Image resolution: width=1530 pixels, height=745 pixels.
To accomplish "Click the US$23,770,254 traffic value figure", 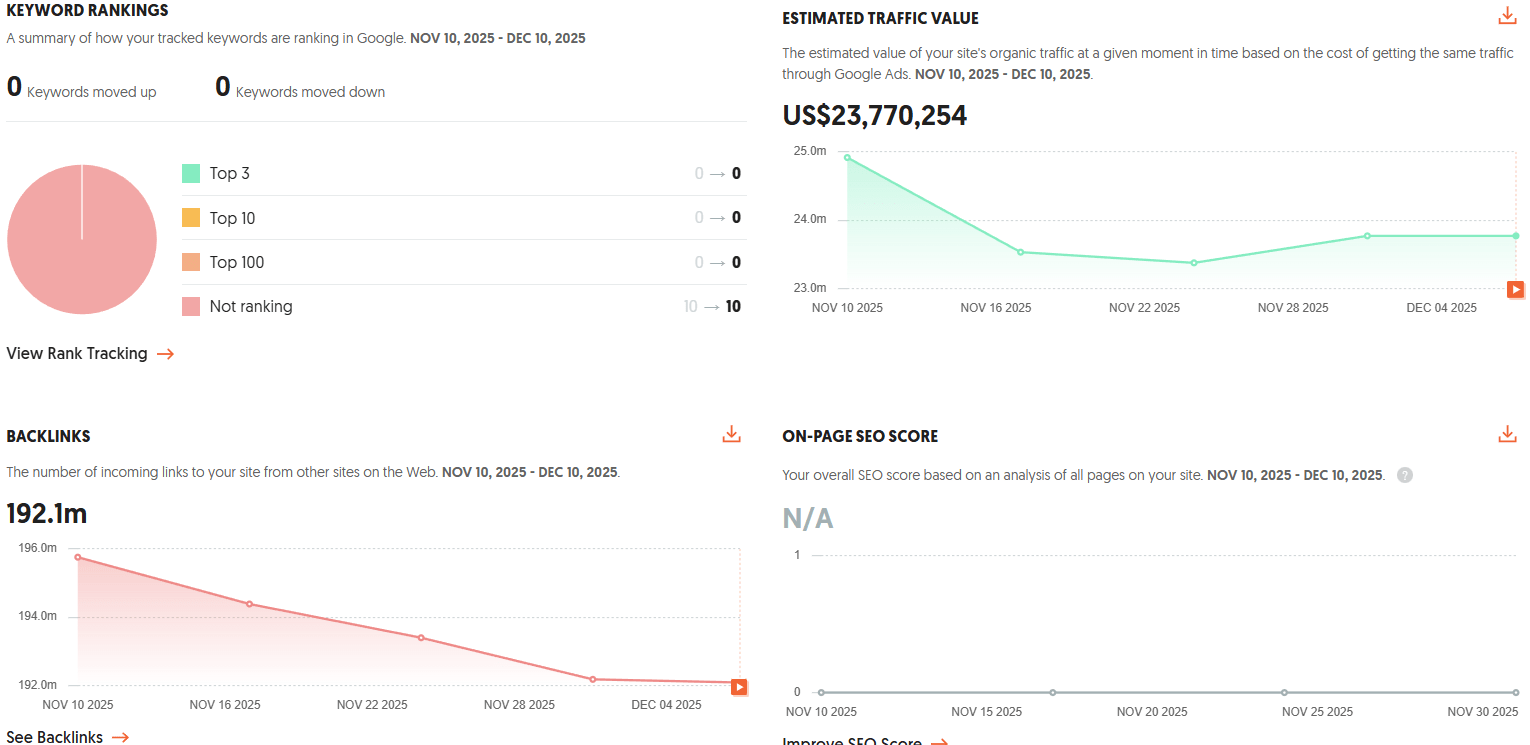I will click(x=874, y=115).
